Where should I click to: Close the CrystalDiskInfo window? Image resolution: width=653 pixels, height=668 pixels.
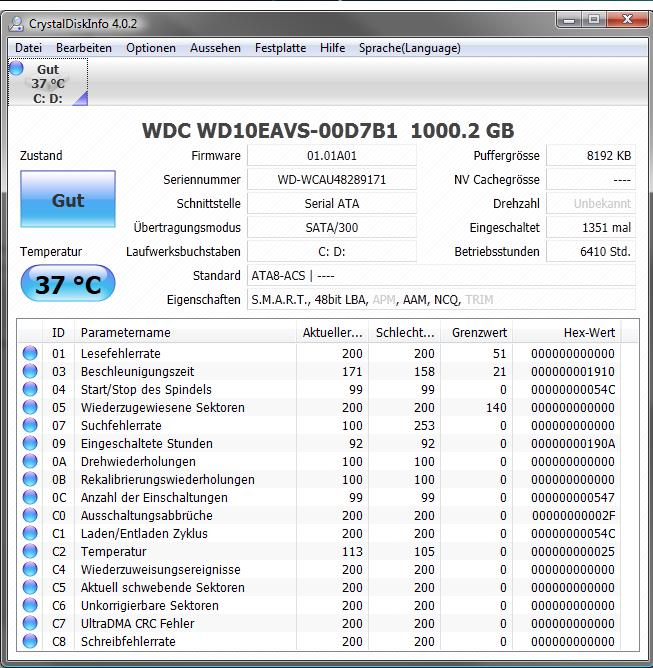[x=627, y=20]
